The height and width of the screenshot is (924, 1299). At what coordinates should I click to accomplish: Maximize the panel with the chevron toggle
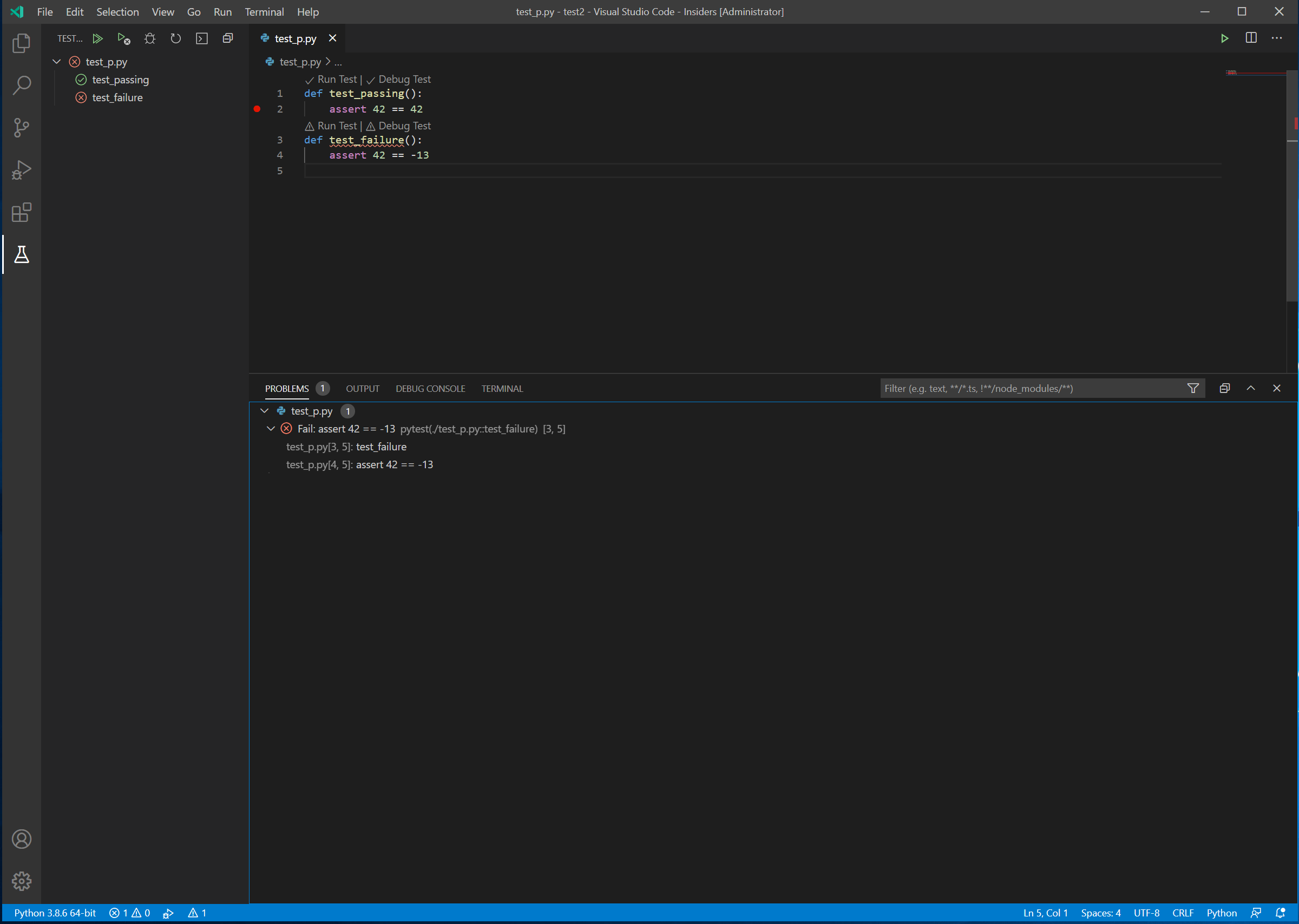(1251, 388)
